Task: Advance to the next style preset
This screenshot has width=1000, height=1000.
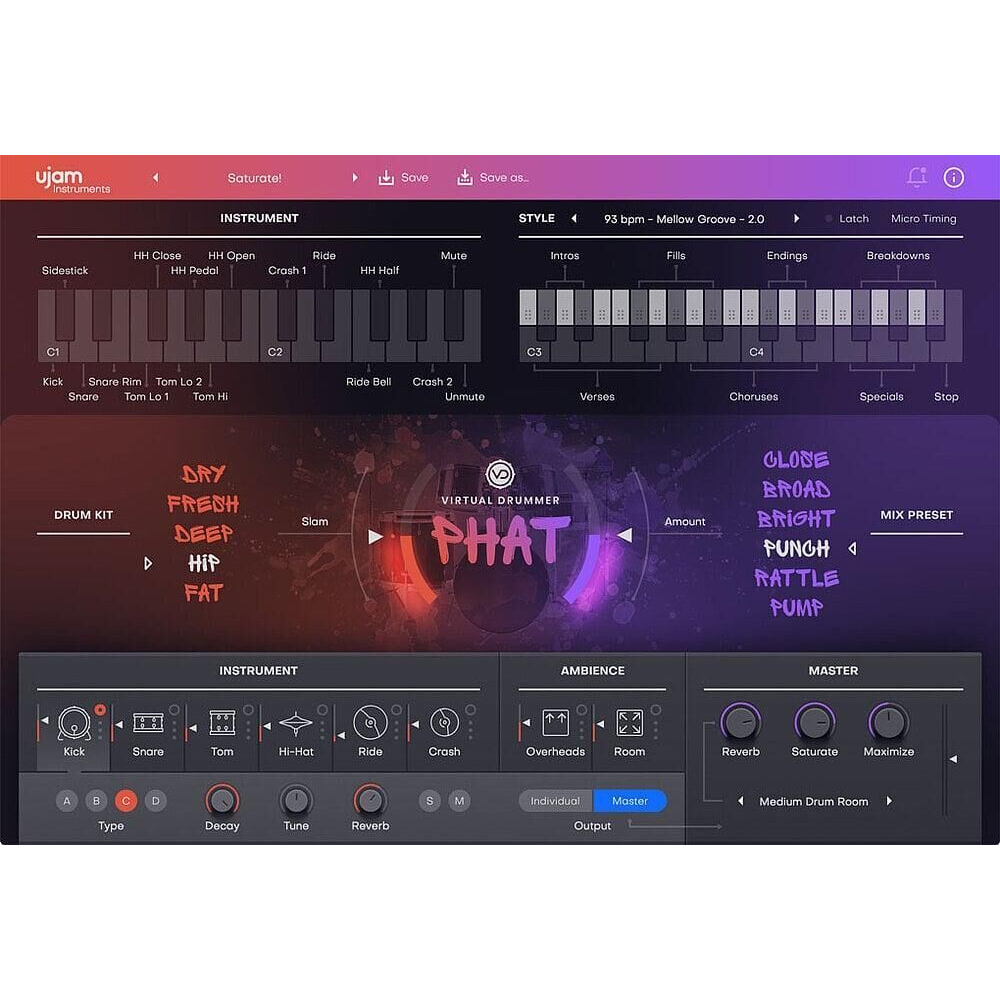Action: coord(797,218)
